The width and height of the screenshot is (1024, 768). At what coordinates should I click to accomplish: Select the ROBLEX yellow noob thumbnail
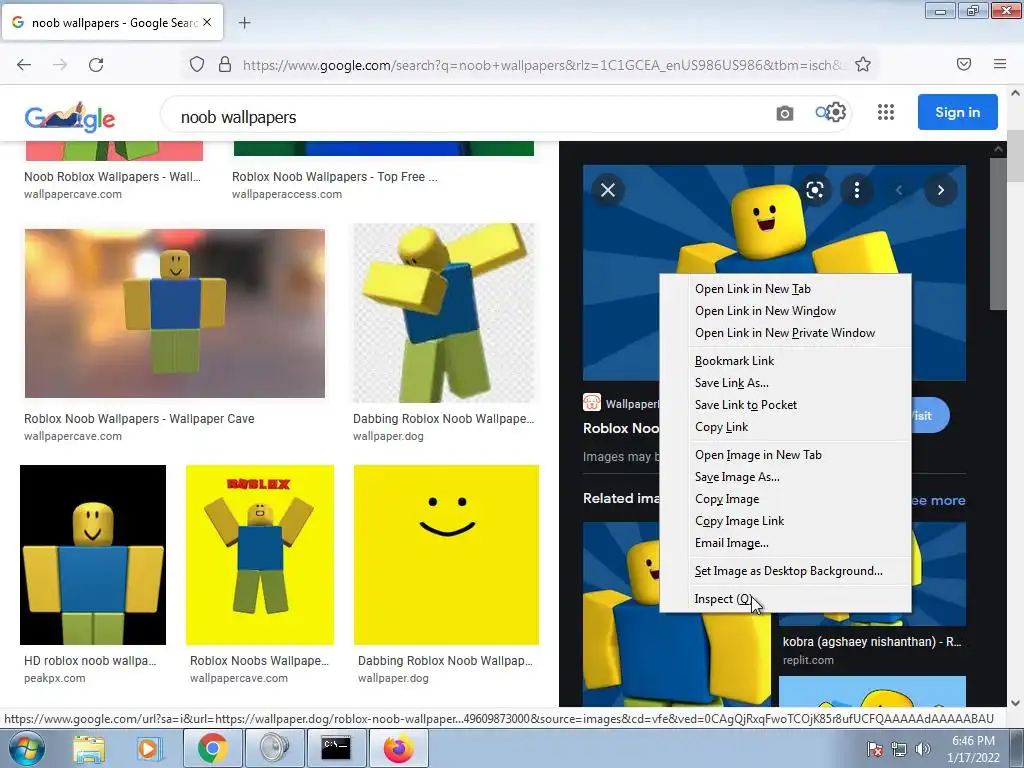pyautogui.click(x=260, y=555)
